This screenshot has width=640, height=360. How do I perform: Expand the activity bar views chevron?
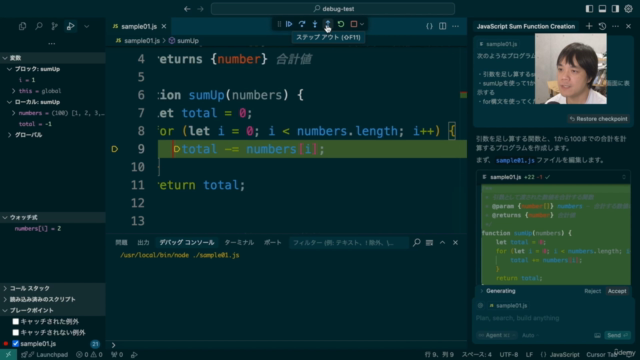pos(87,26)
